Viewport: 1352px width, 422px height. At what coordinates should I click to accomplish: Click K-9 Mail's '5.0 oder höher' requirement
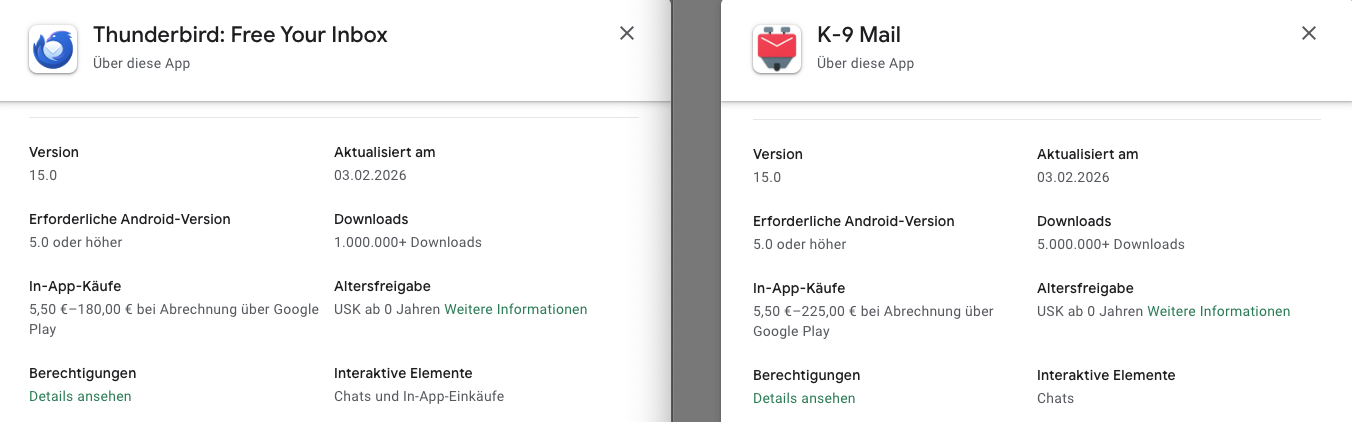[x=799, y=244]
